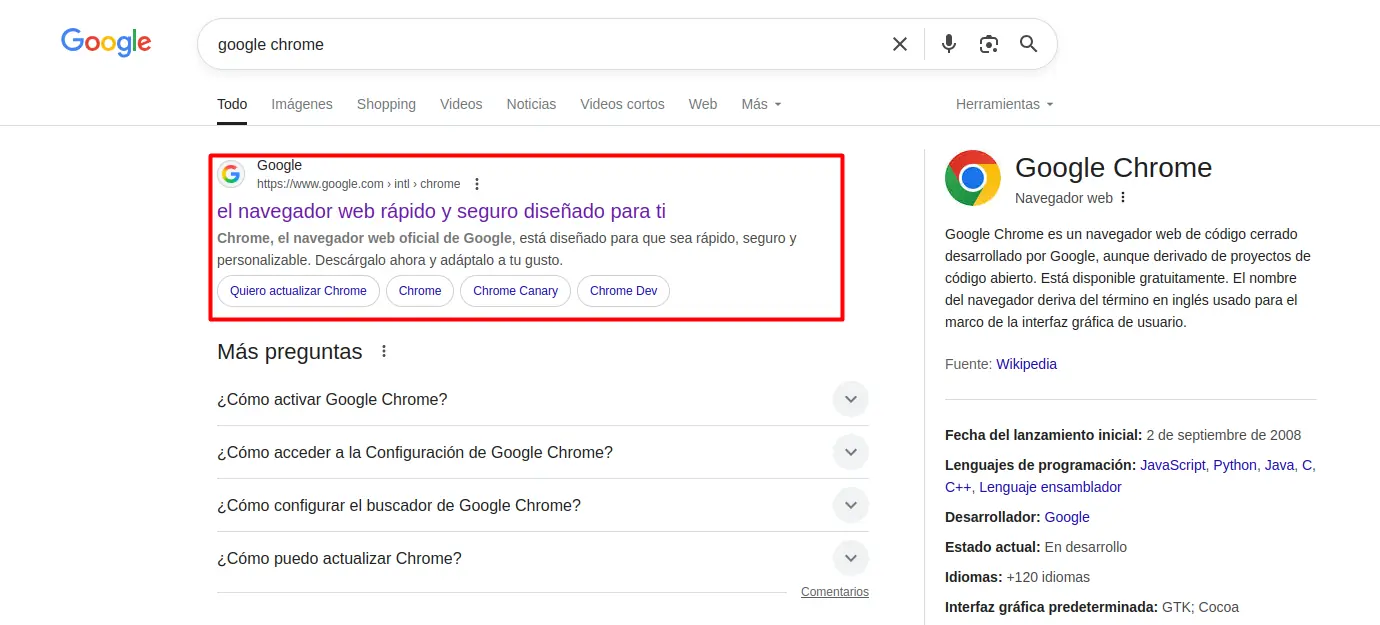Open the Wikipedia source link

click(x=1026, y=364)
